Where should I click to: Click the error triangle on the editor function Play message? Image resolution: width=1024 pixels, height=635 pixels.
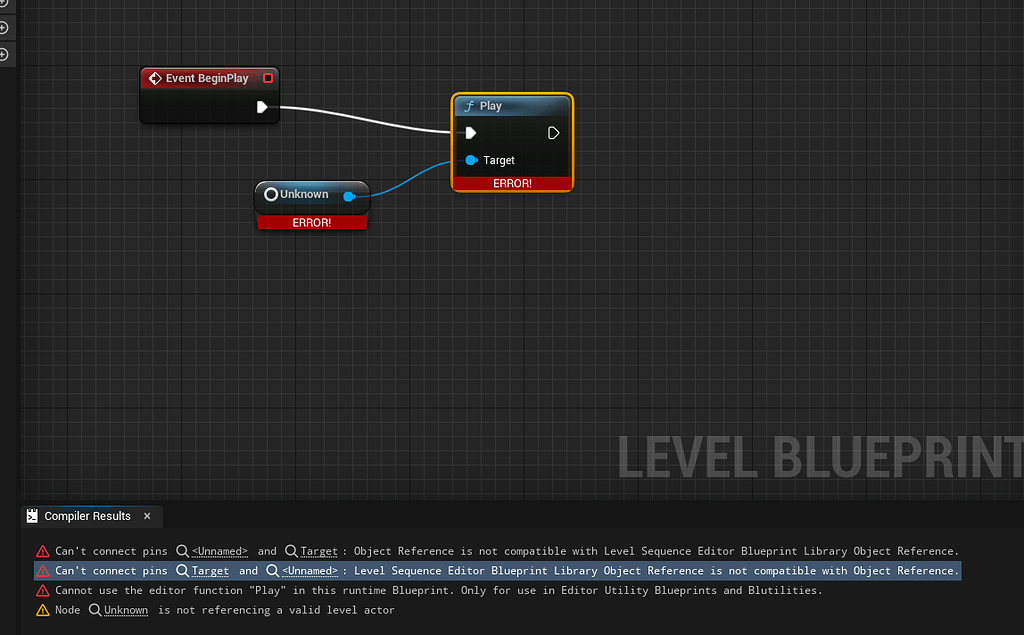point(41,590)
